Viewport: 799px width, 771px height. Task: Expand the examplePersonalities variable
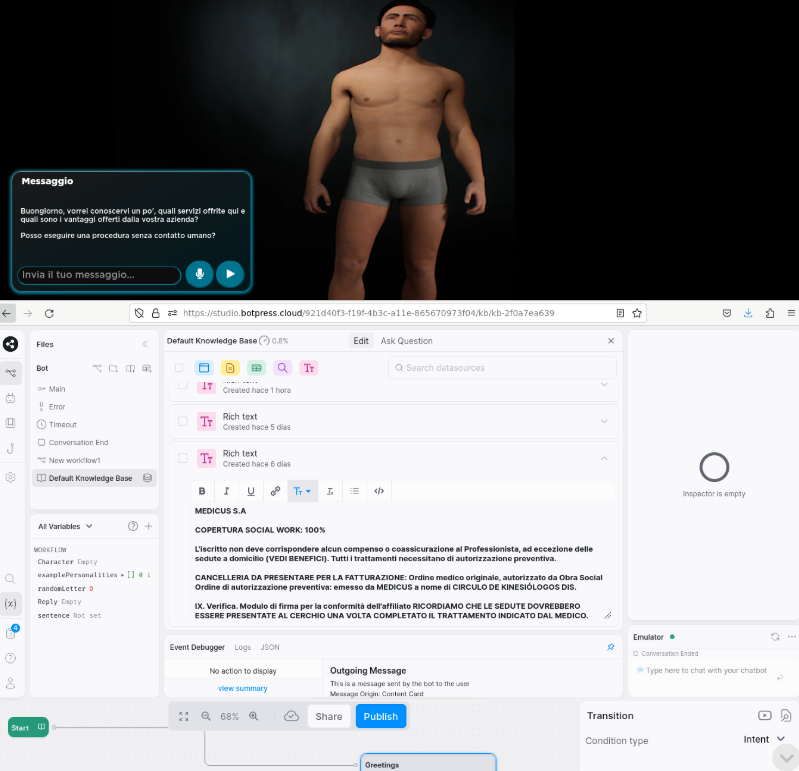pos(122,574)
